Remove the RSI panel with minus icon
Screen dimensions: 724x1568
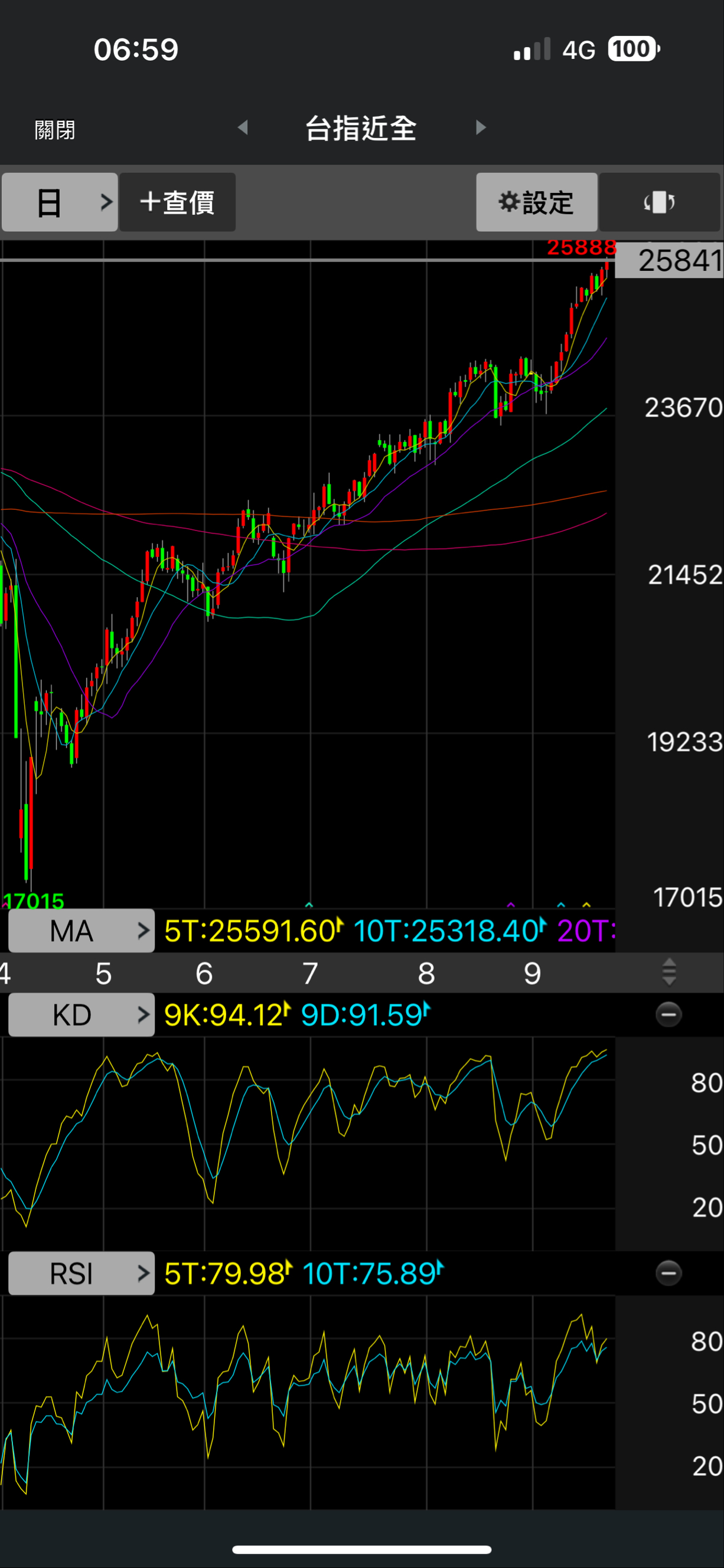pos(668,1274)
